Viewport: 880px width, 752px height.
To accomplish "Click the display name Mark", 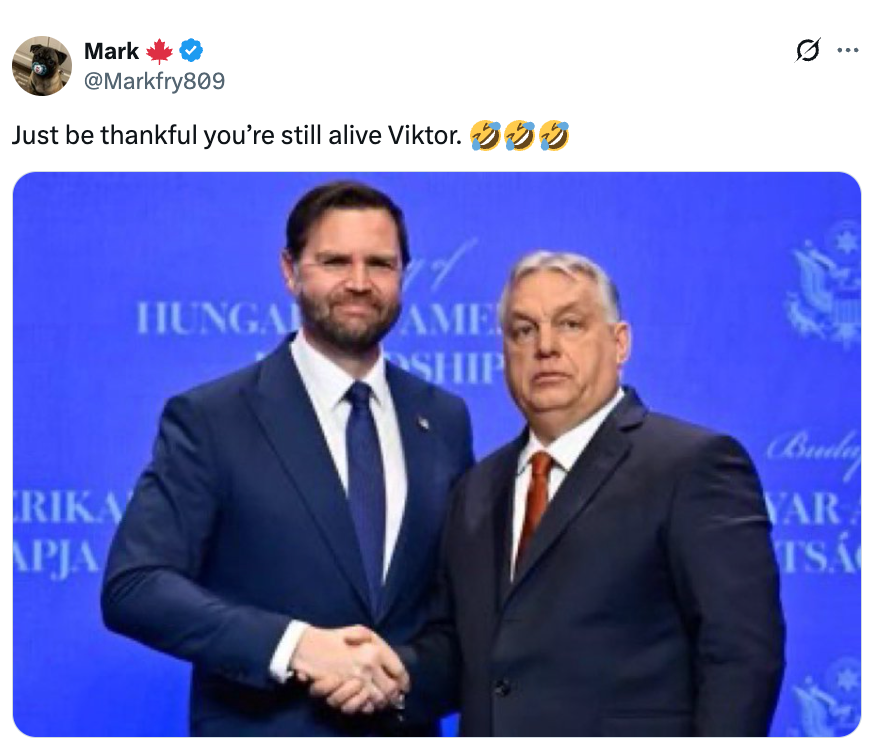I will pos(110,51).
